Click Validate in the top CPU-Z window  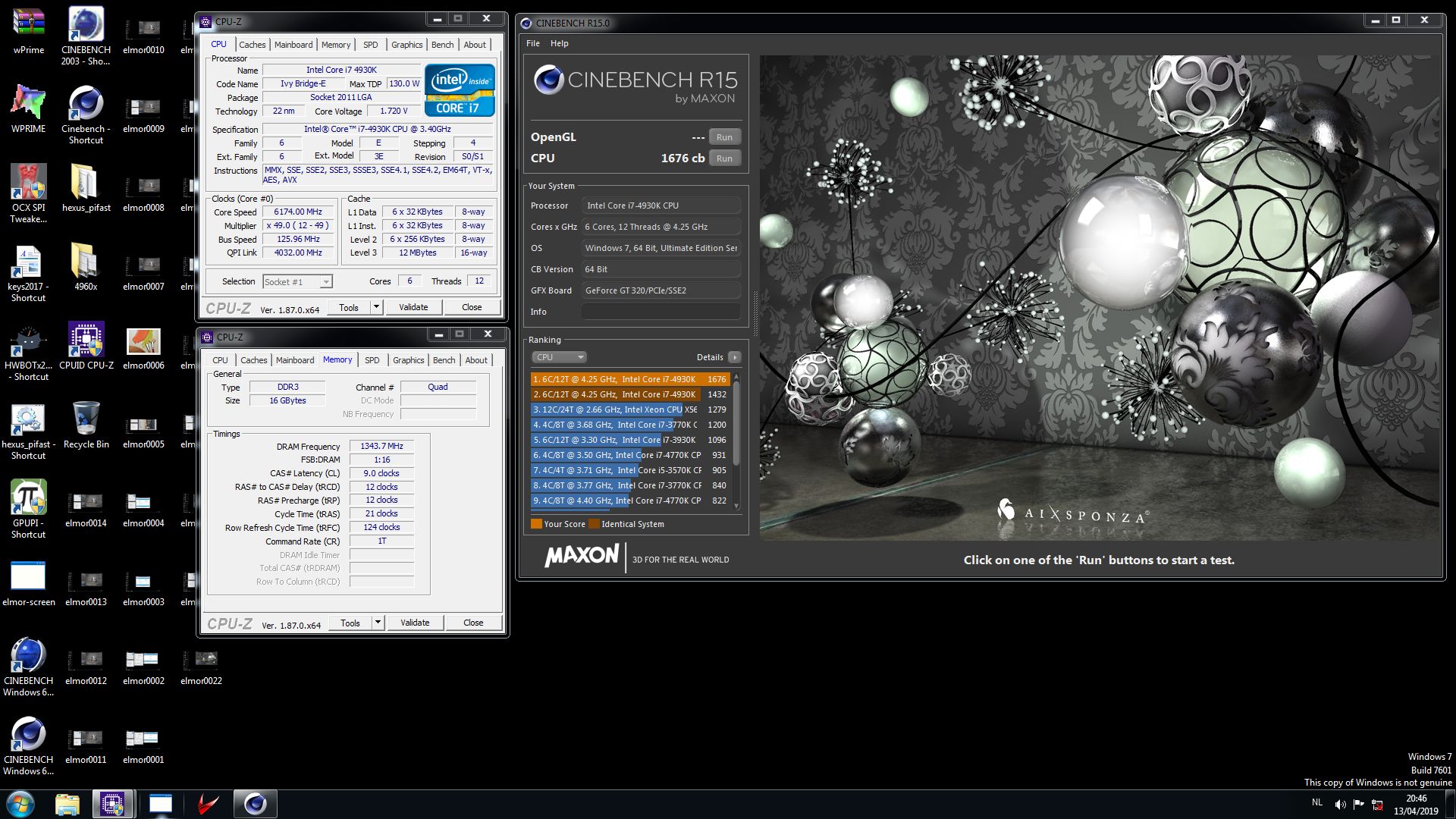413,307
